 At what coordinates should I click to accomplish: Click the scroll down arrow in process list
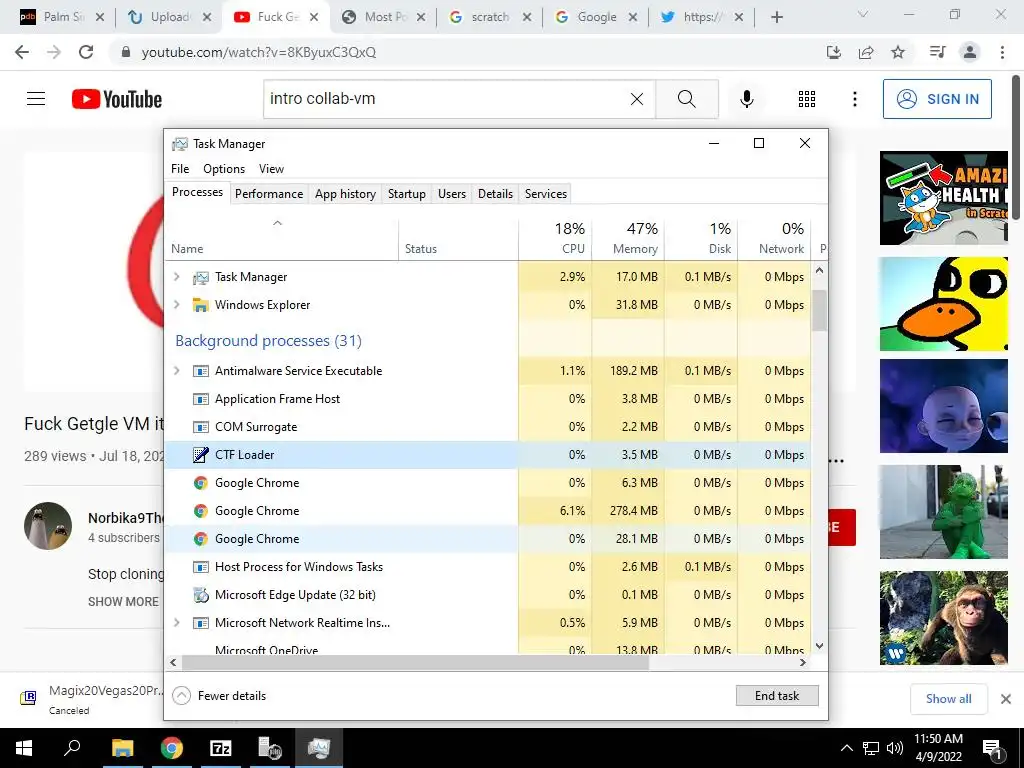(820, 646)
